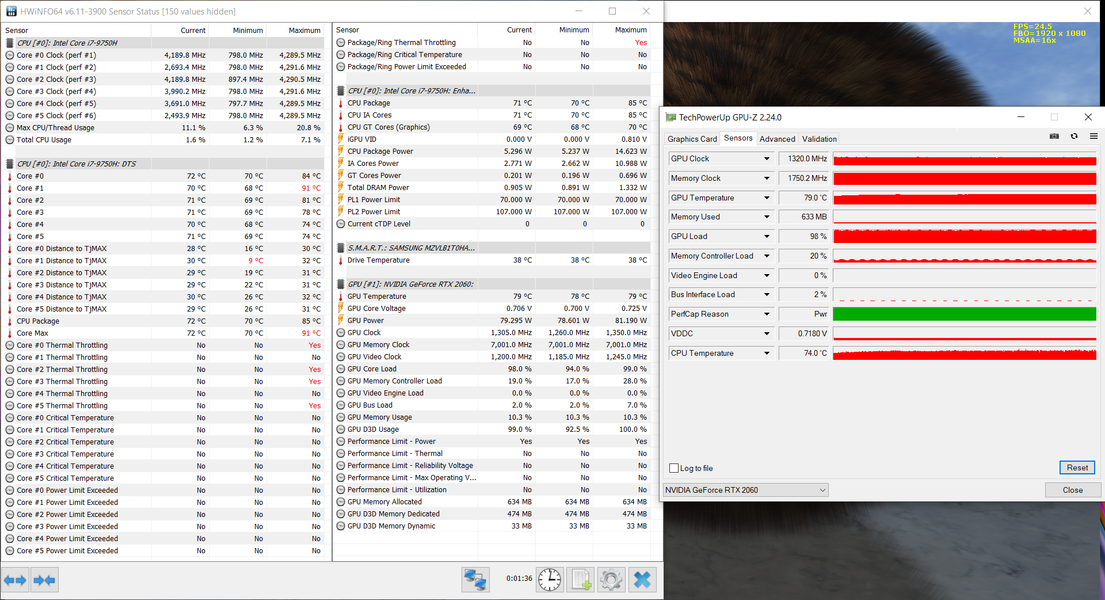Click the logging sheet icon in HWiNFO
This screenshot has width=1105, height=600.
click(580, 580)
